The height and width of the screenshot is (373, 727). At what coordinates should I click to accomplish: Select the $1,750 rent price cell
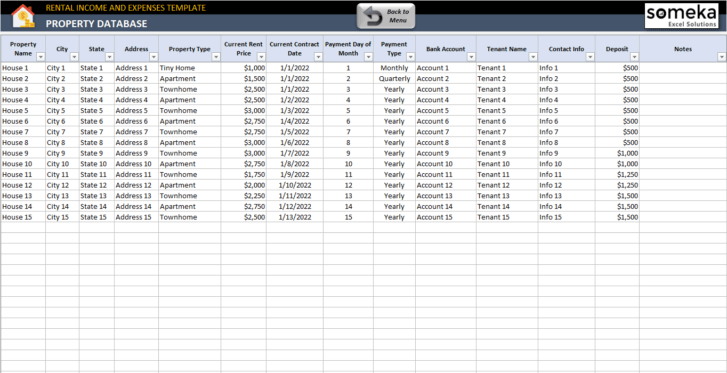pos(243,174)
